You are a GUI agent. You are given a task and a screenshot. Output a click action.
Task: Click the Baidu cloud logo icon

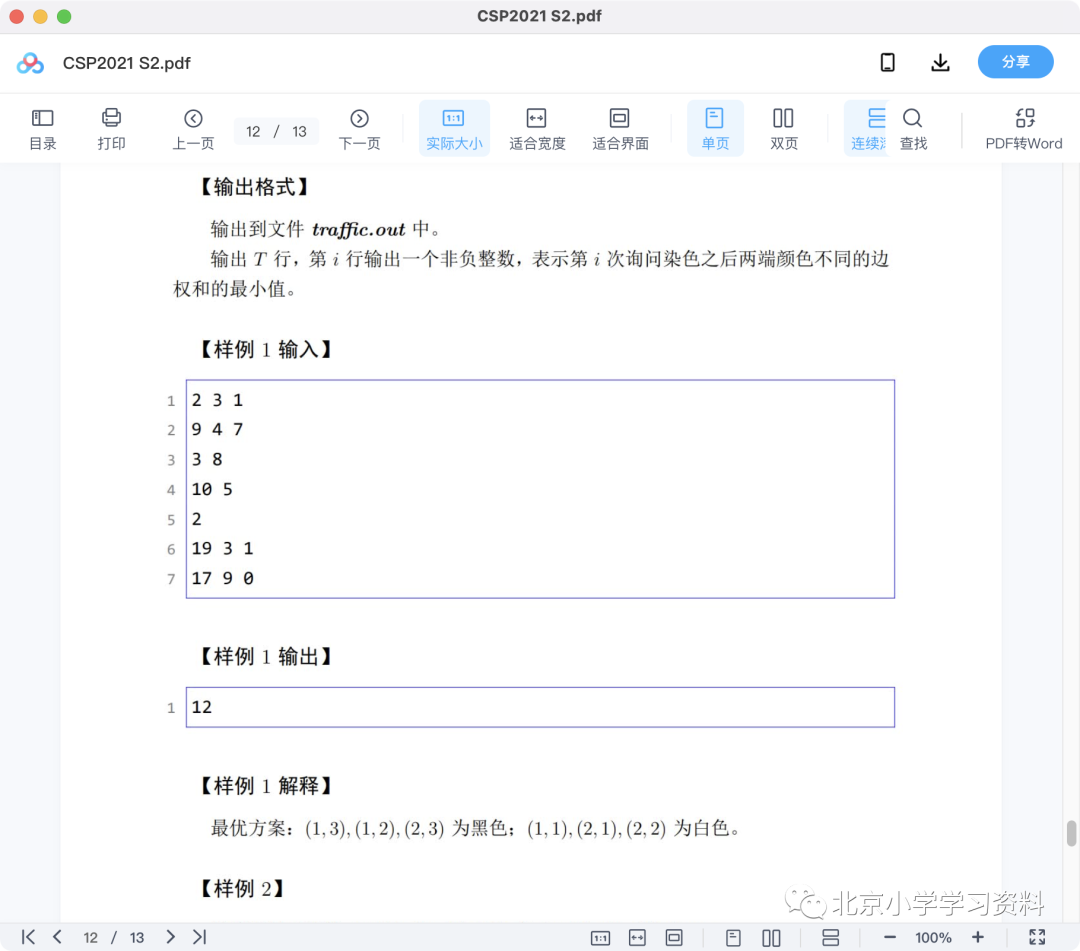(30, 63)
